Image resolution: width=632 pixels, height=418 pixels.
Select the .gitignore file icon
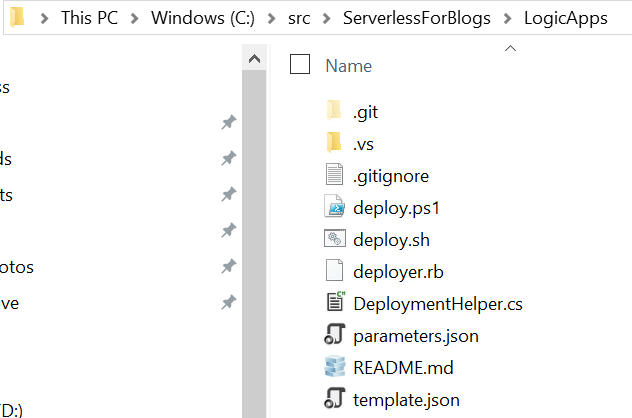(x=335, y=175)
